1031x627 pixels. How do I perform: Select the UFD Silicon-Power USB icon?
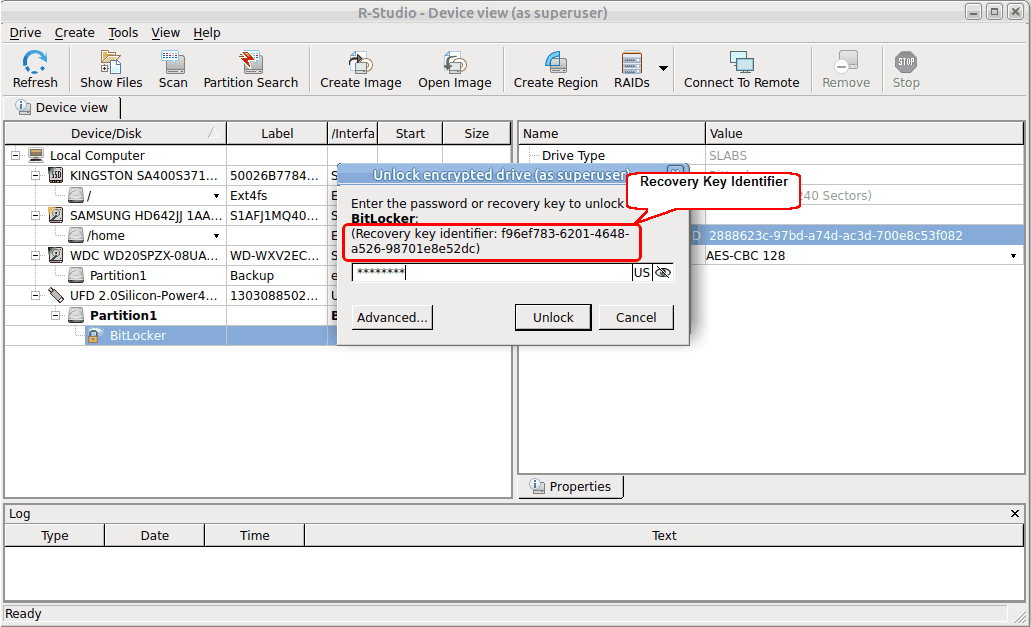click(57, 296)
